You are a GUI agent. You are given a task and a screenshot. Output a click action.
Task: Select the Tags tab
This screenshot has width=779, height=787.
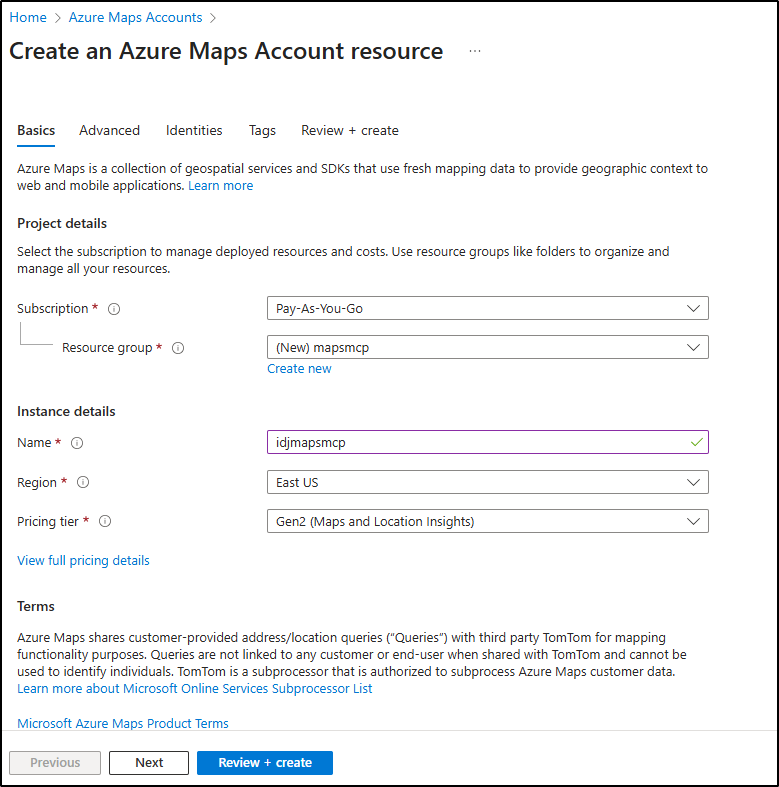(262, 130)
